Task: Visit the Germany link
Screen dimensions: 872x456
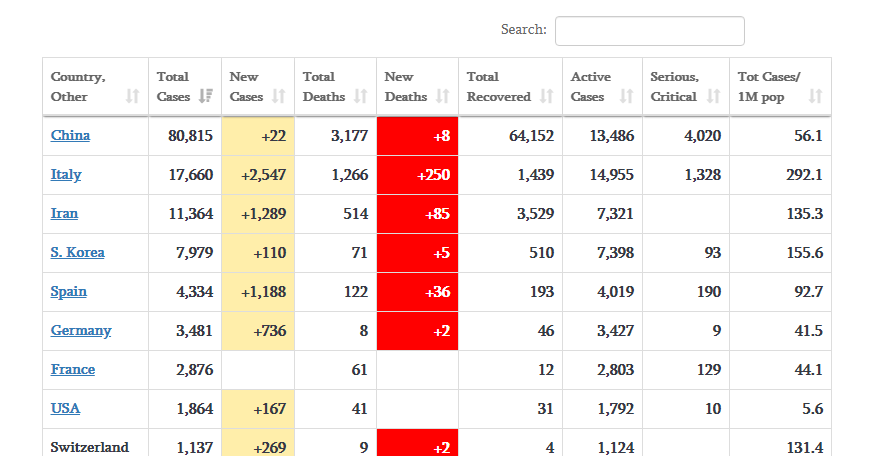Action: (x=81, y=331)
